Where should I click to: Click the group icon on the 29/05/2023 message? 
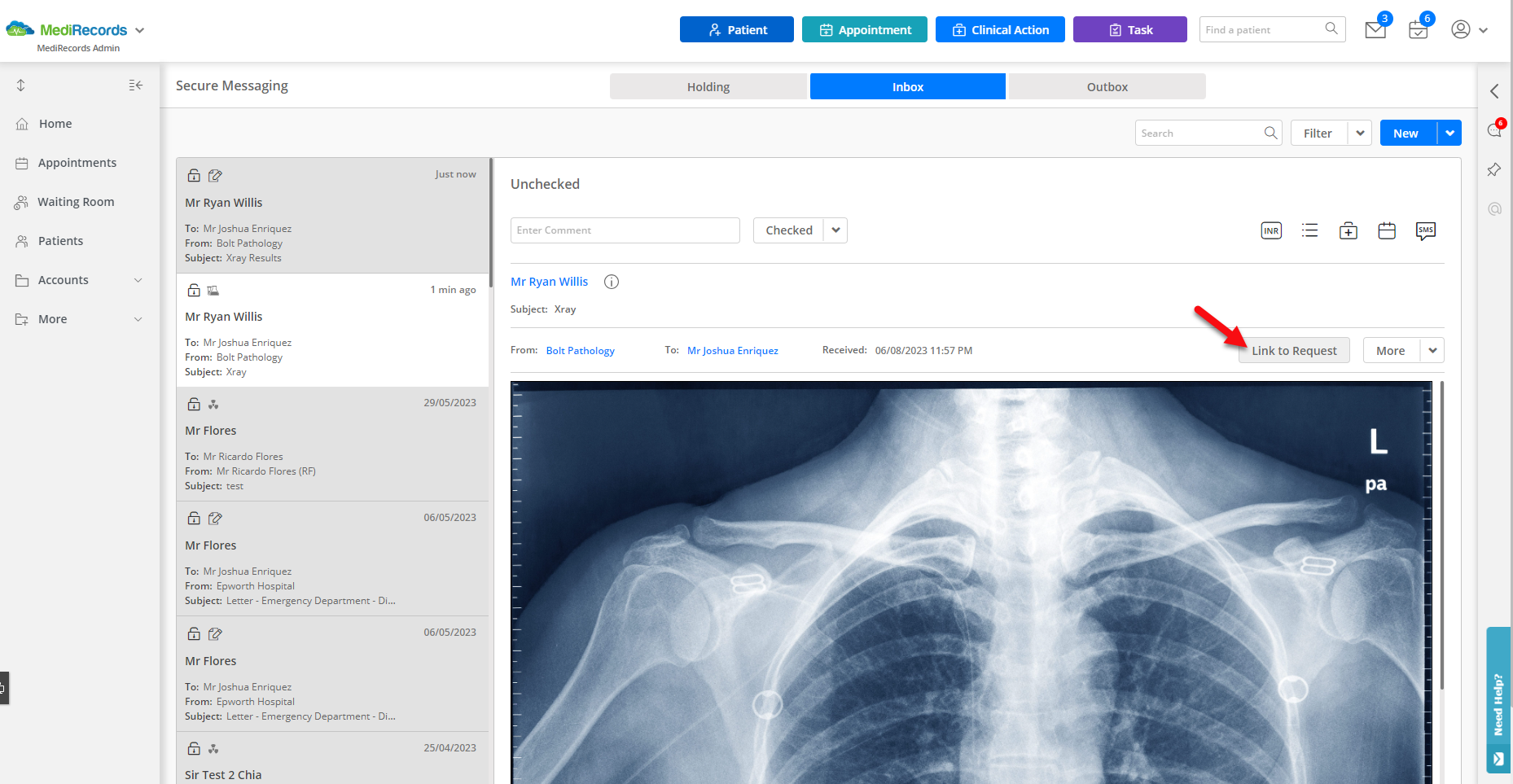[x=213, y=404]
